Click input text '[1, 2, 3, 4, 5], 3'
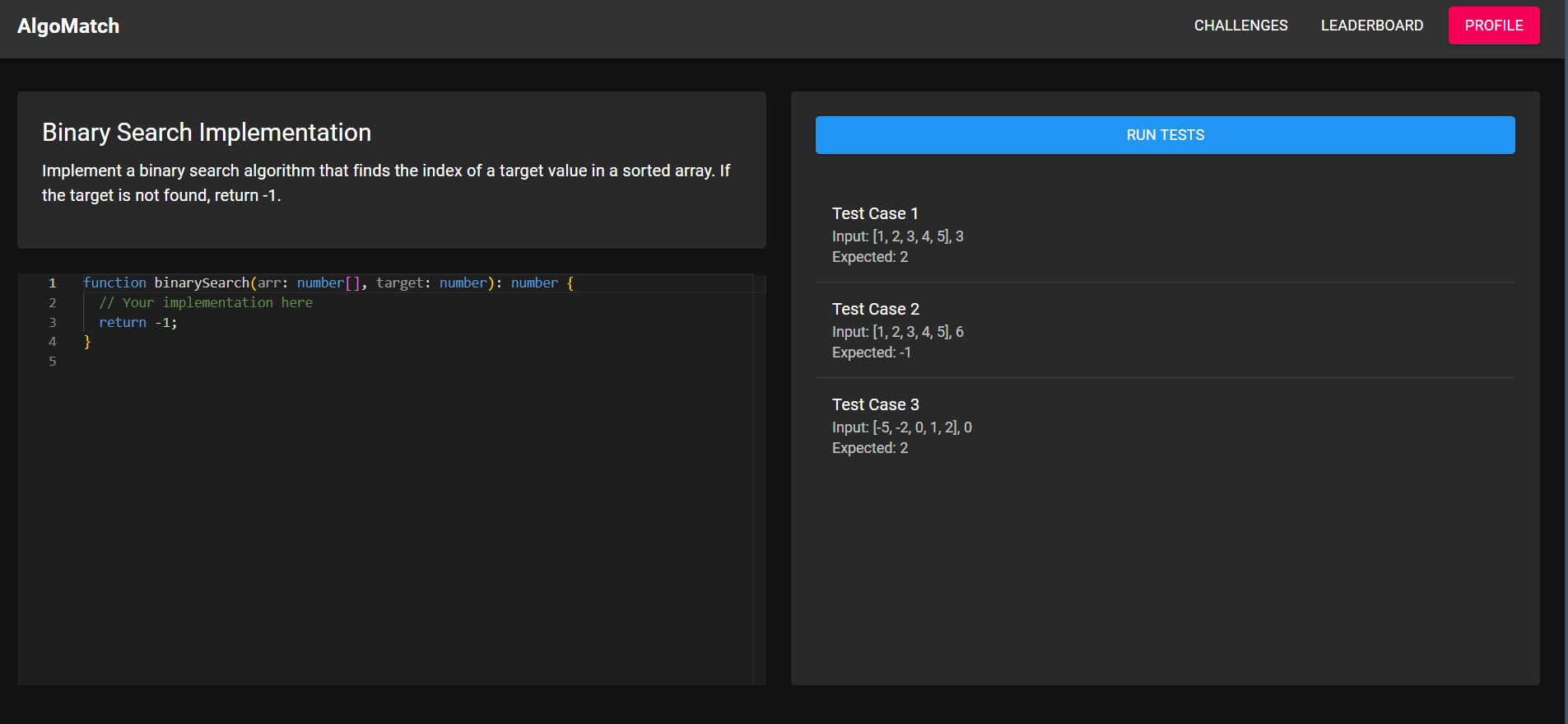 (x=918, y=236)
